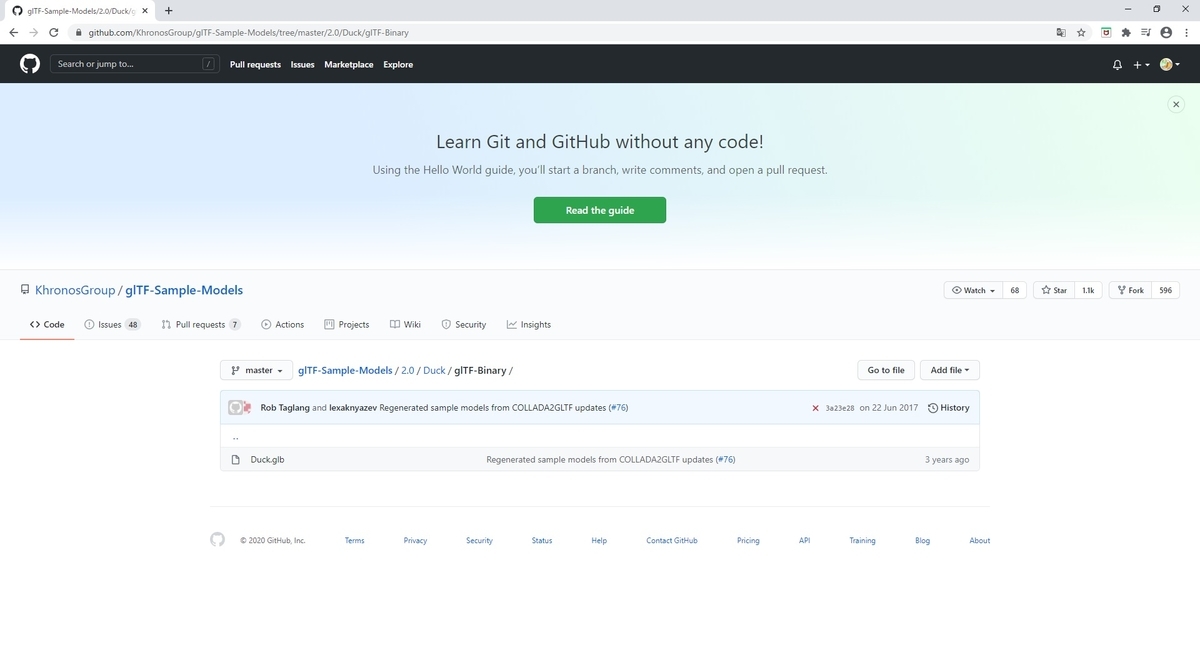The image size is (1200, 650).
Task: Bookmark this page with star icon
Action: (1081, 32)
